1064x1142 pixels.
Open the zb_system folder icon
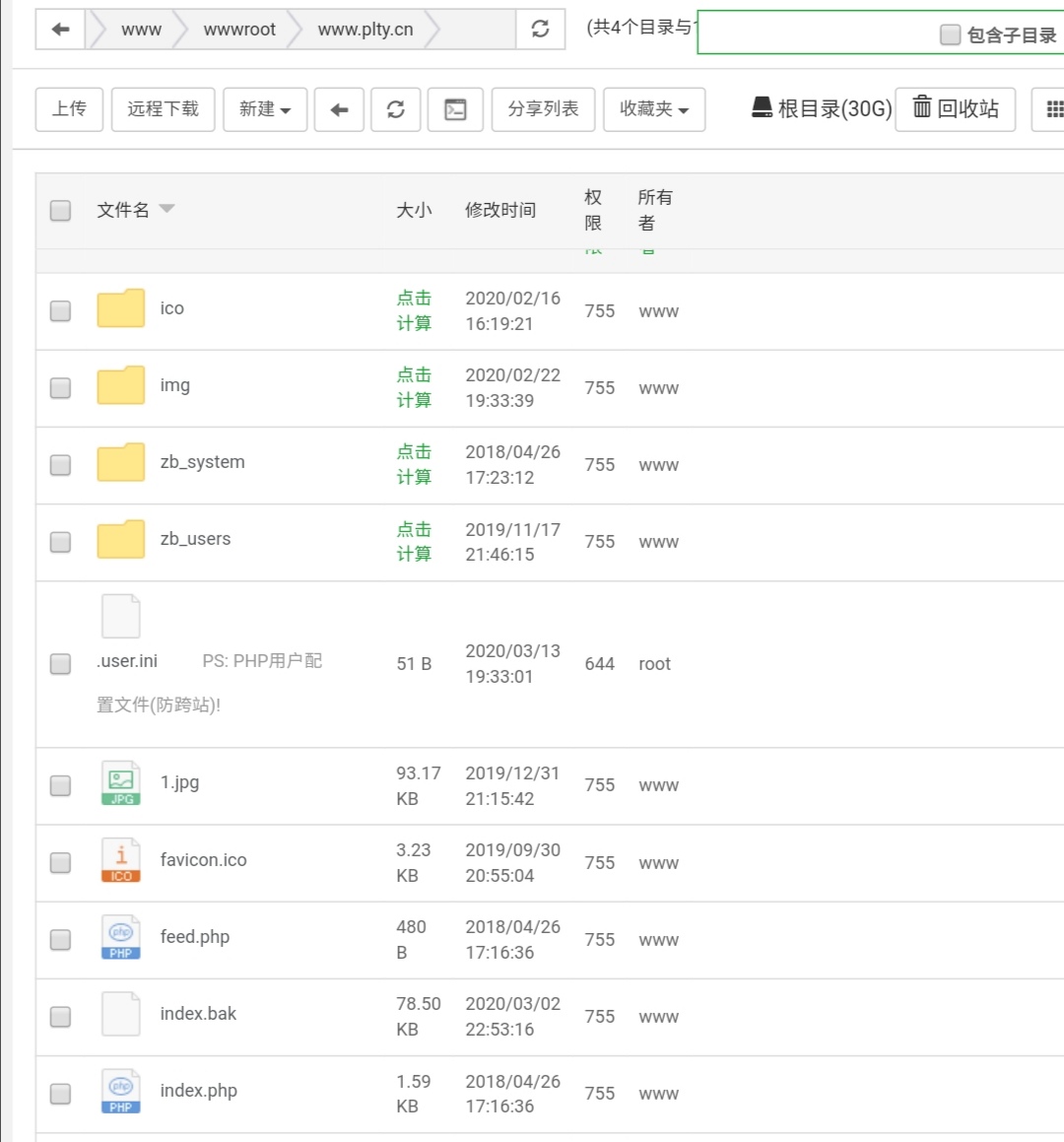pos(121,462)
